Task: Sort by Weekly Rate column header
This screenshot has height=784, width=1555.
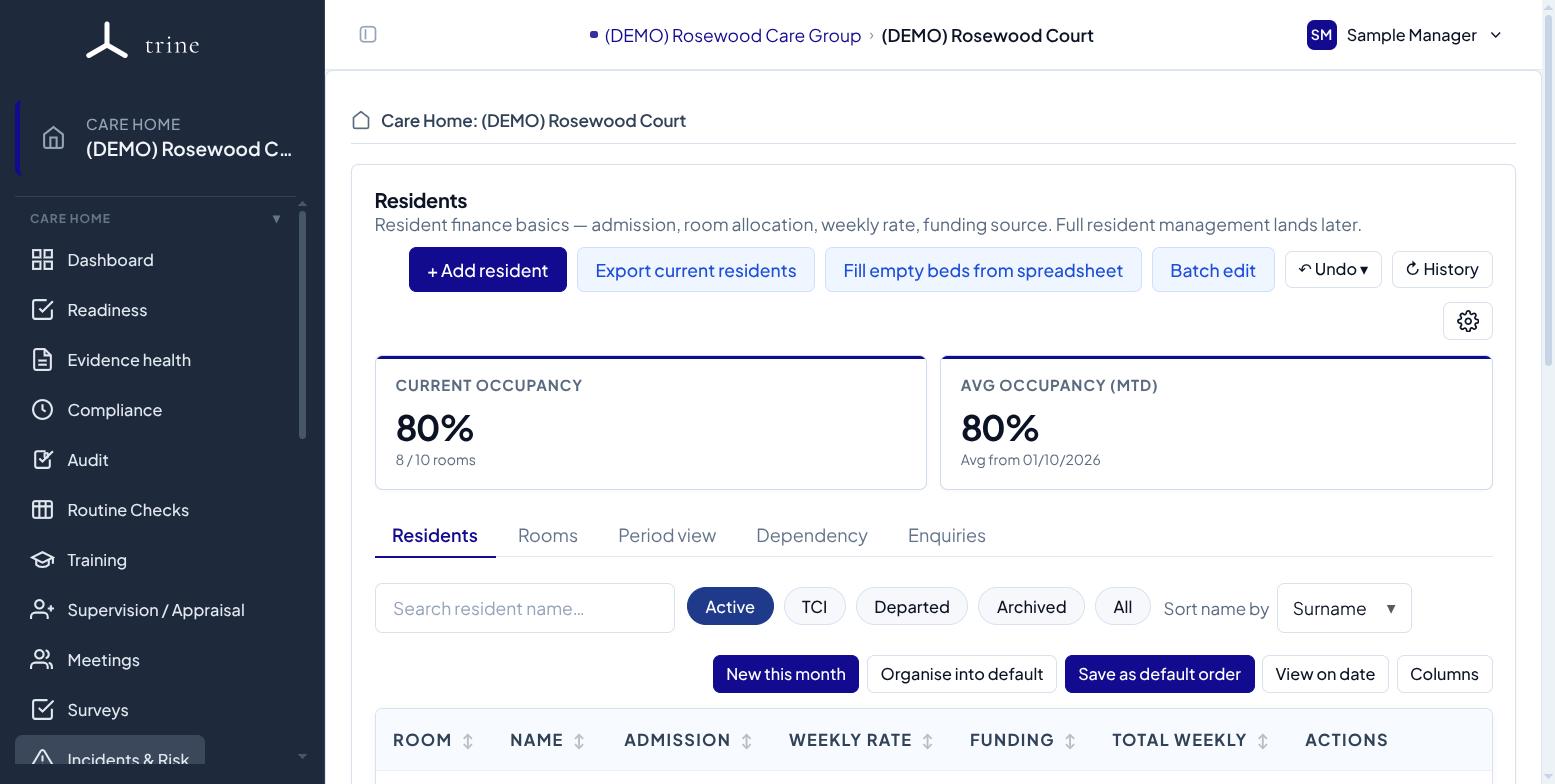Action: (x=860, y=740)
